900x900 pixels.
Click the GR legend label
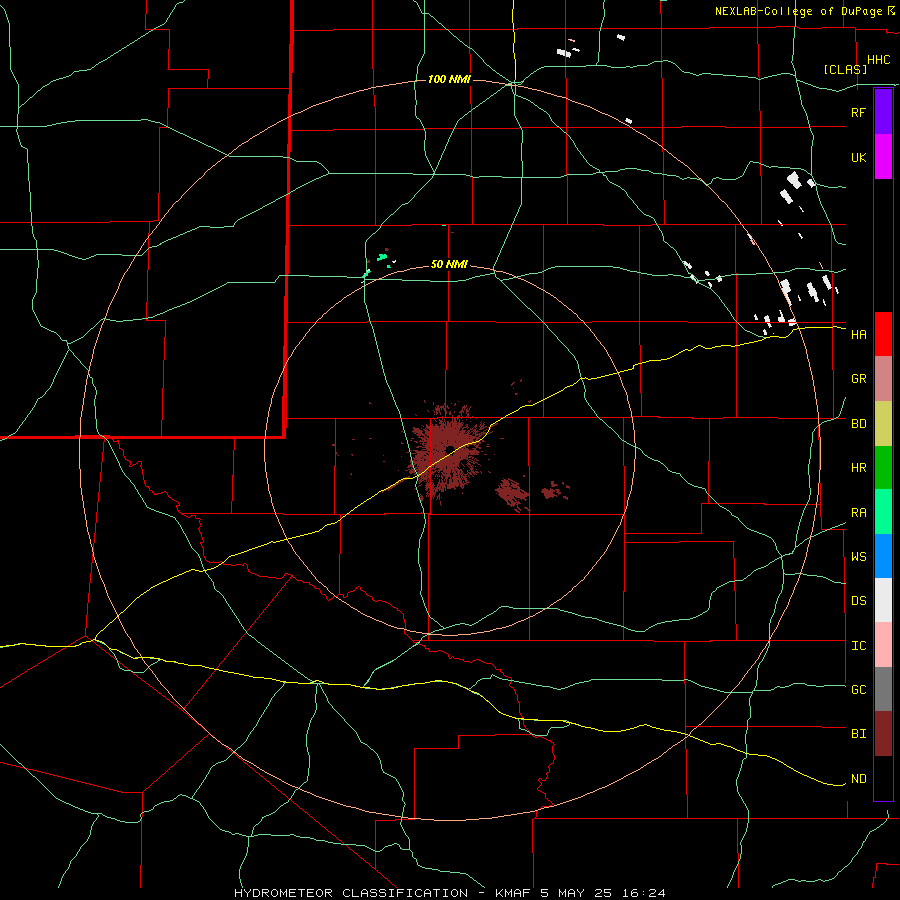click(x=858, y=379)
